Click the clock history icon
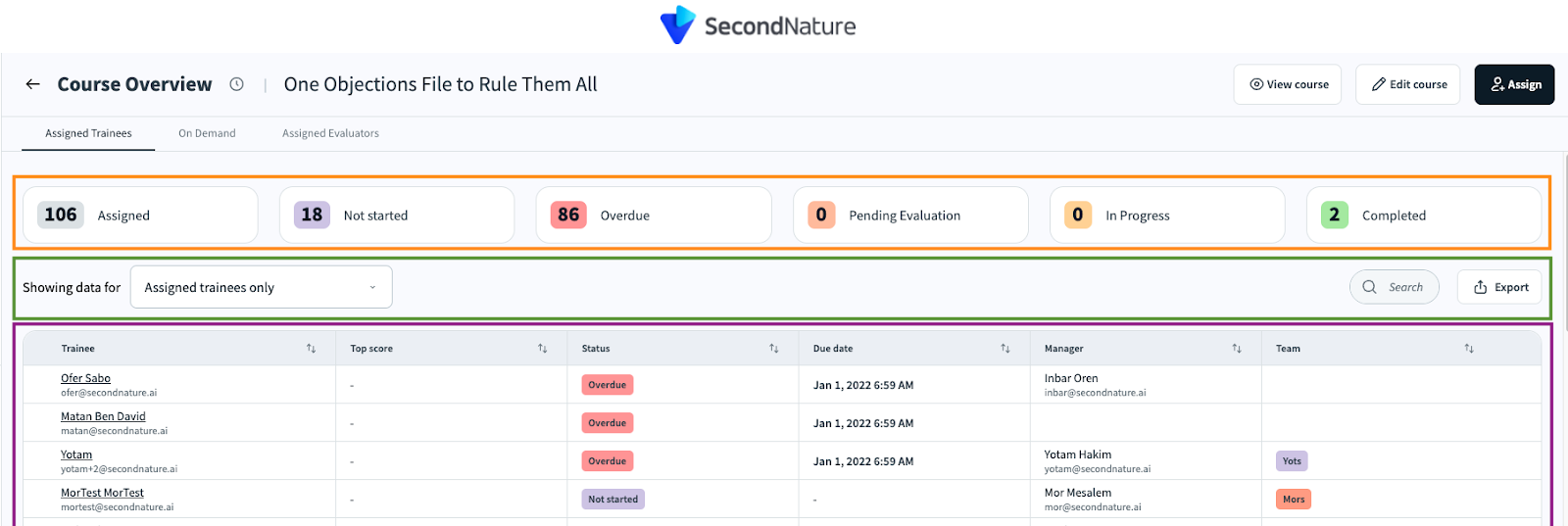The width and height of the screenshot is (1568, 526). pyautogui.click(x=236, y=84)
